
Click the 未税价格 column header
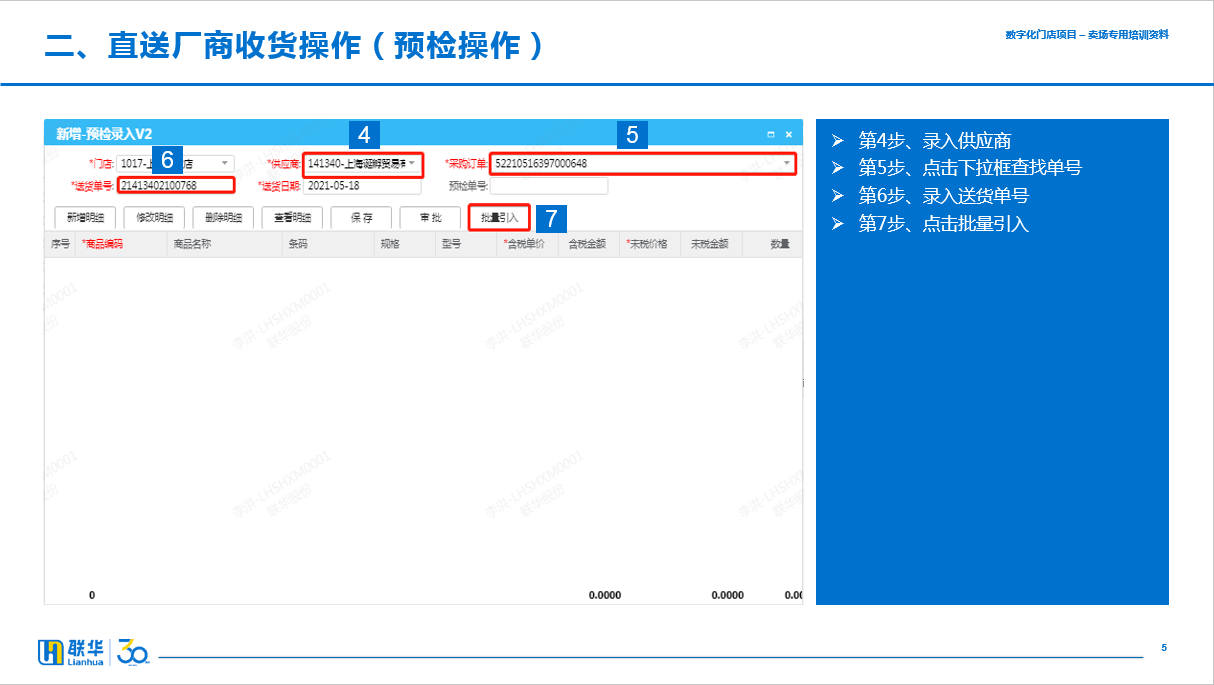(649, 244)
